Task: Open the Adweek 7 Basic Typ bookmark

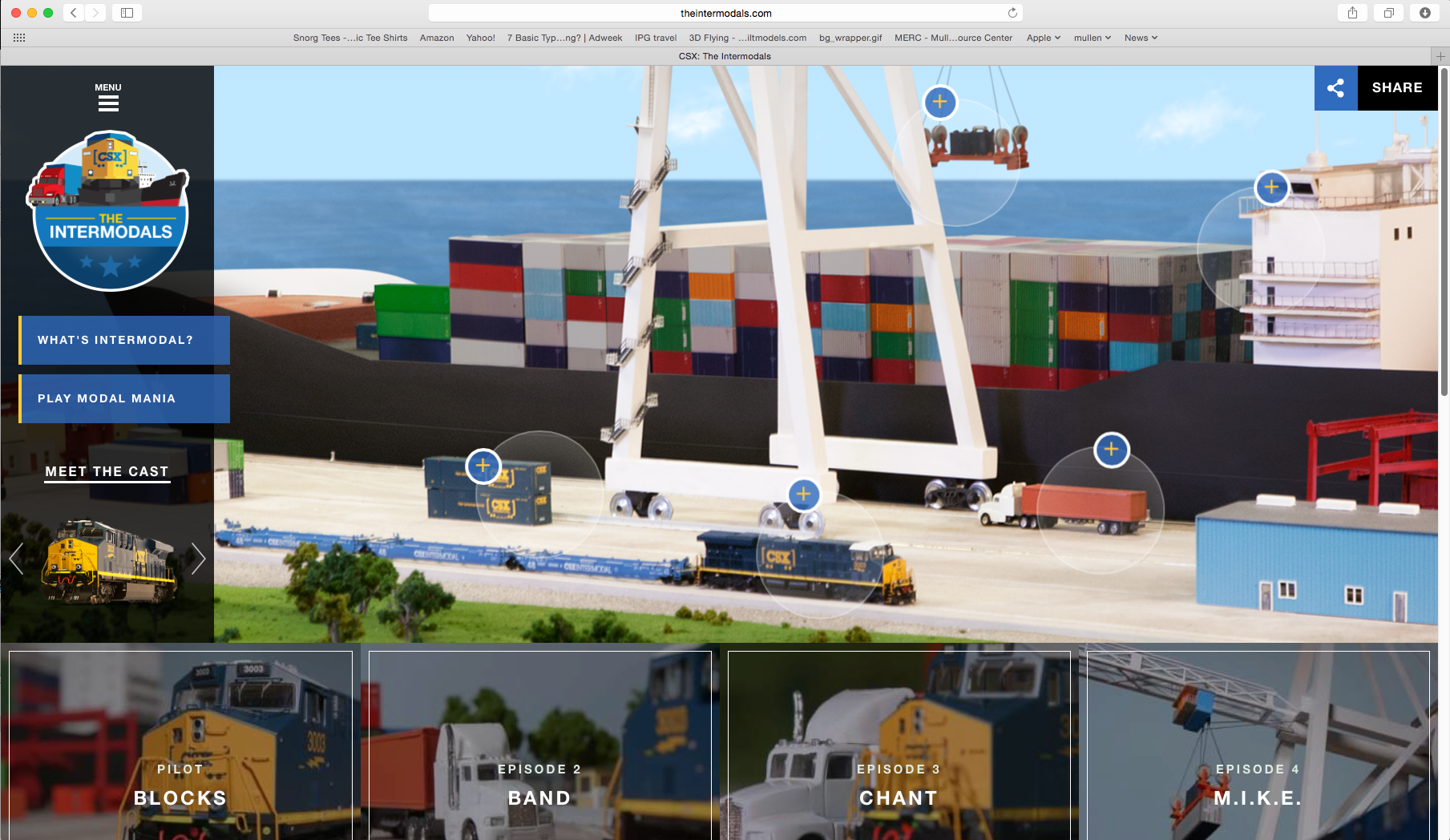Action: point(564,38)
